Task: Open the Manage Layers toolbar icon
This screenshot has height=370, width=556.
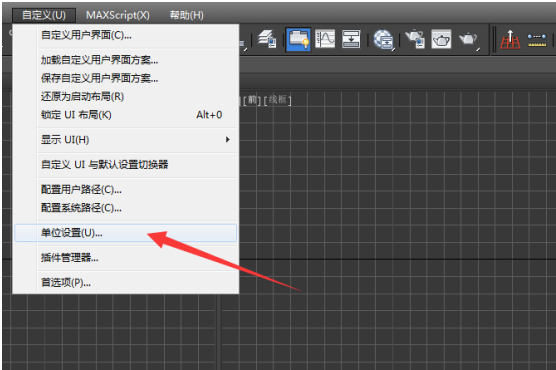Action: click(267, 39)
